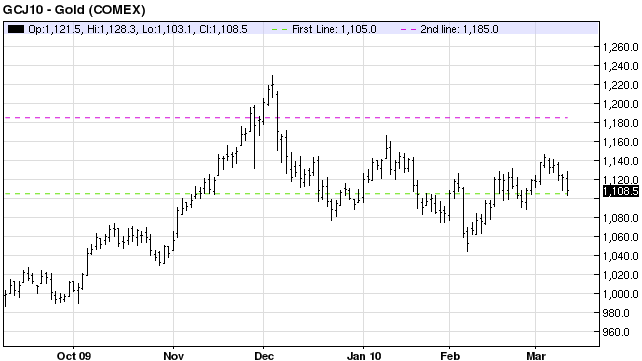642x361 pixels.
Task: Click the Oct 09 date axis label
Action: click(x=74, y=356)
